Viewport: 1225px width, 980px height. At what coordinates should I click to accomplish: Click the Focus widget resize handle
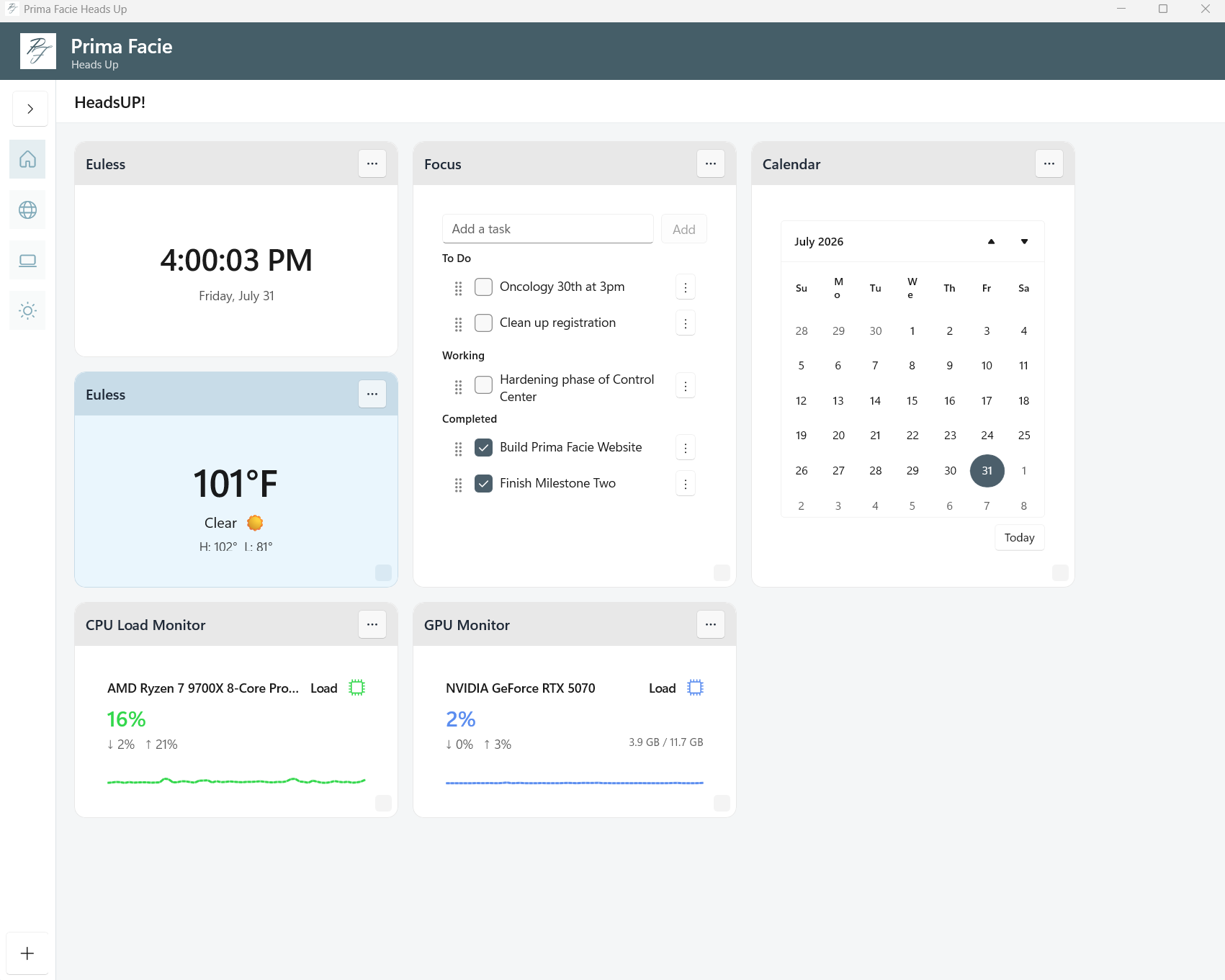click(722, 572)
